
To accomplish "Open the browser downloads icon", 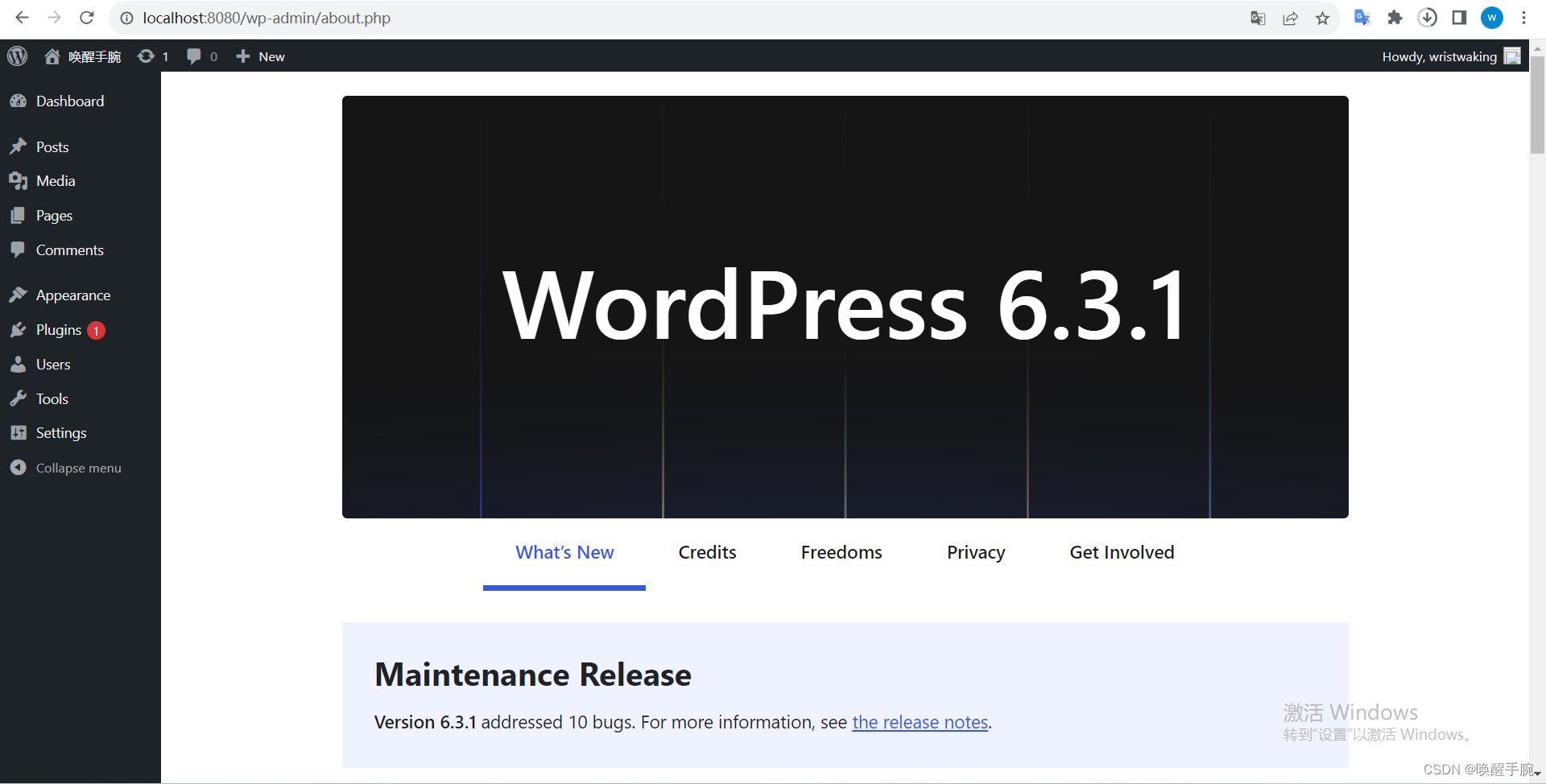I will click(x=1427, y=18).
